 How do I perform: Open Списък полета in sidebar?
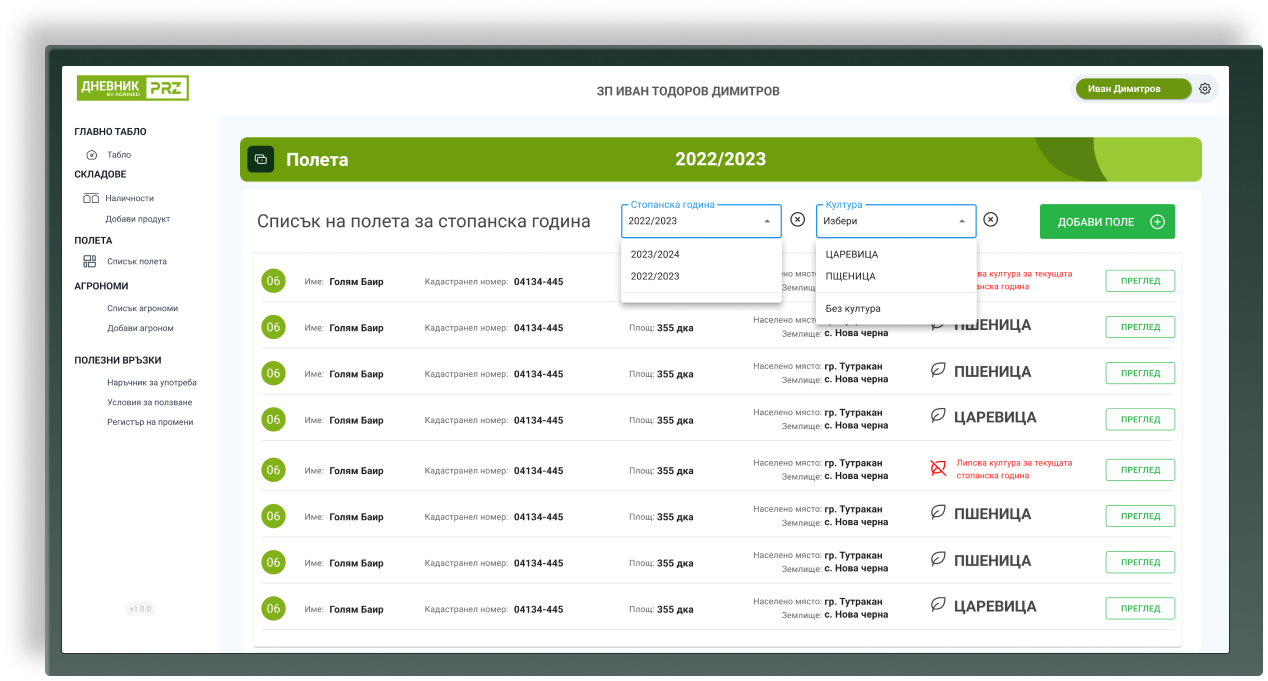[x=137, y=262]
